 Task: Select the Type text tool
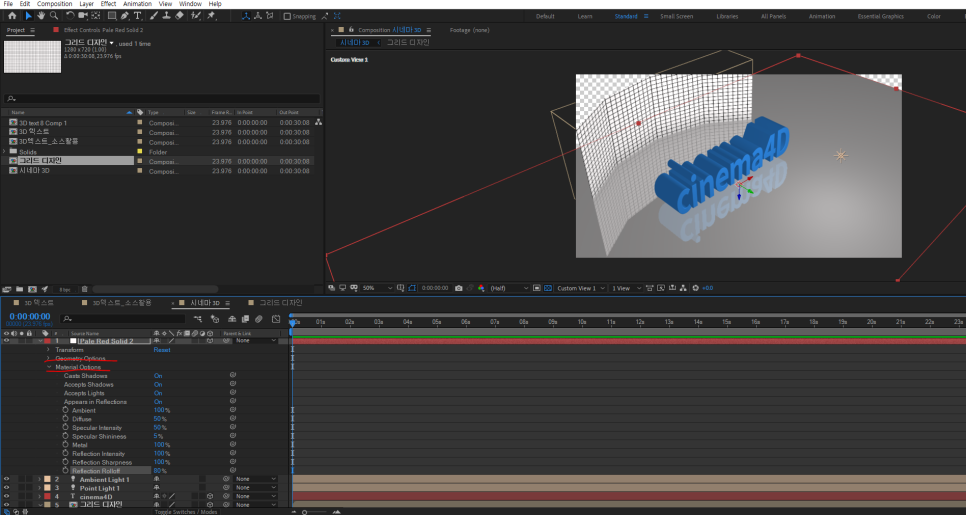click(x=137, y=16)
